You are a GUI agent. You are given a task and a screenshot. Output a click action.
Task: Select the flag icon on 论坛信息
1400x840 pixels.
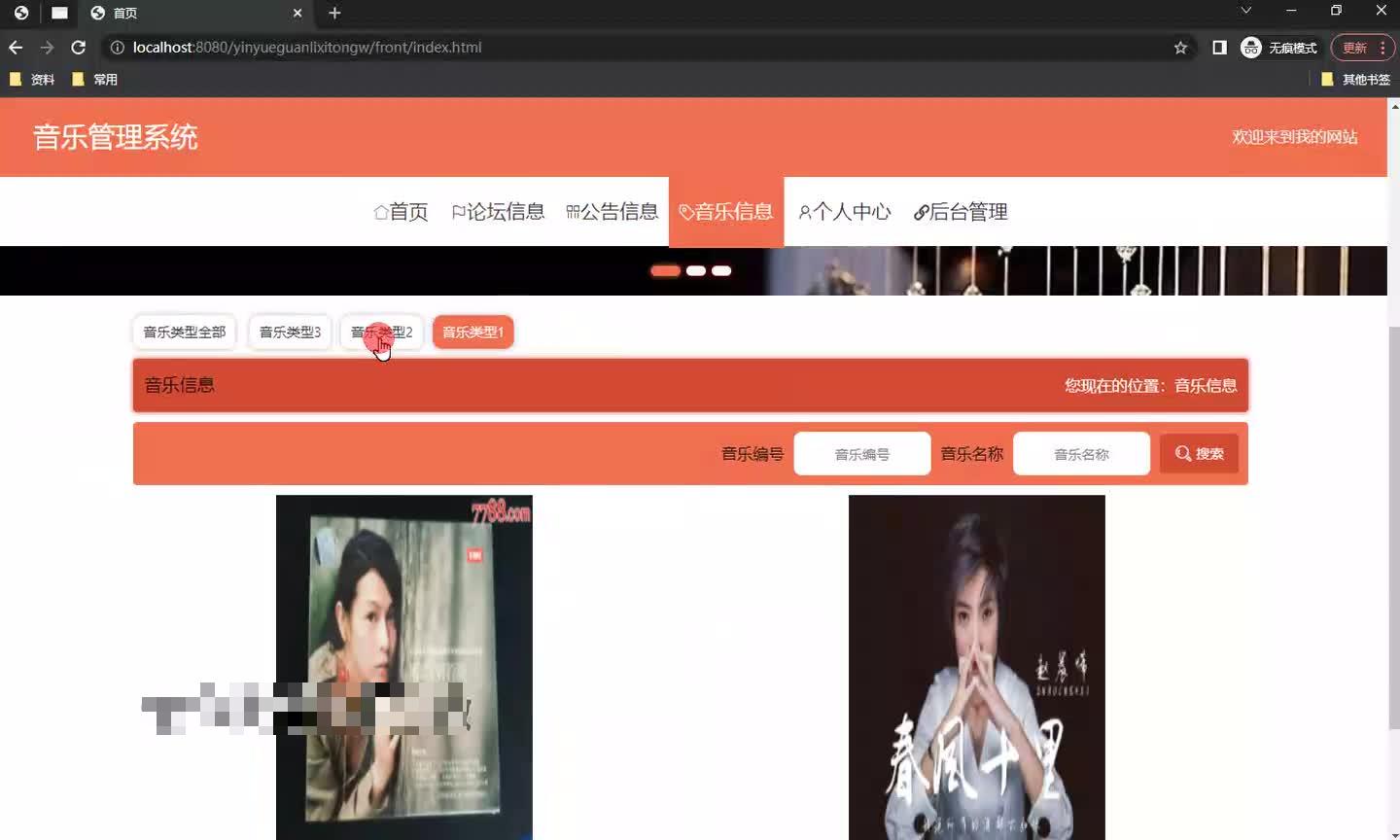click(459, 212)
